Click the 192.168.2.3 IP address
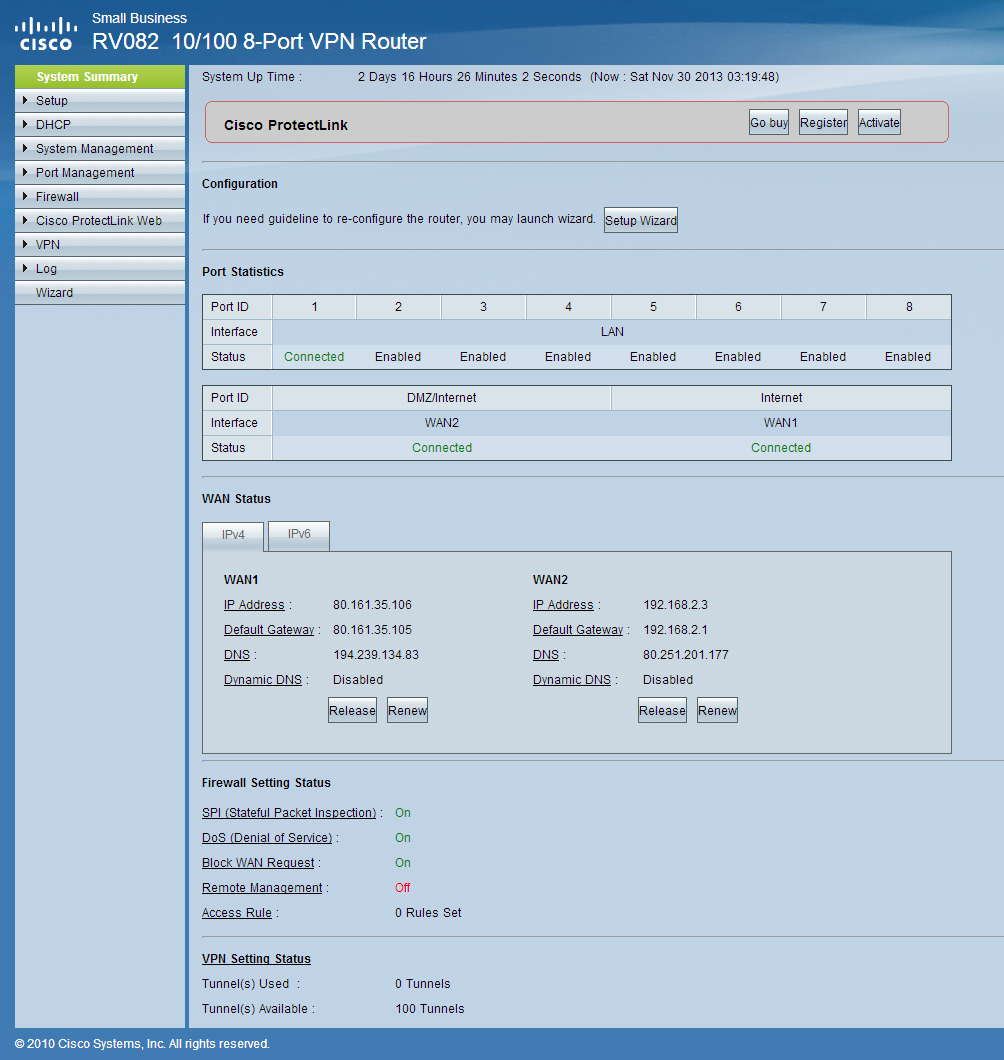This screenshot has height=1060, width=1004. [675, 605]
